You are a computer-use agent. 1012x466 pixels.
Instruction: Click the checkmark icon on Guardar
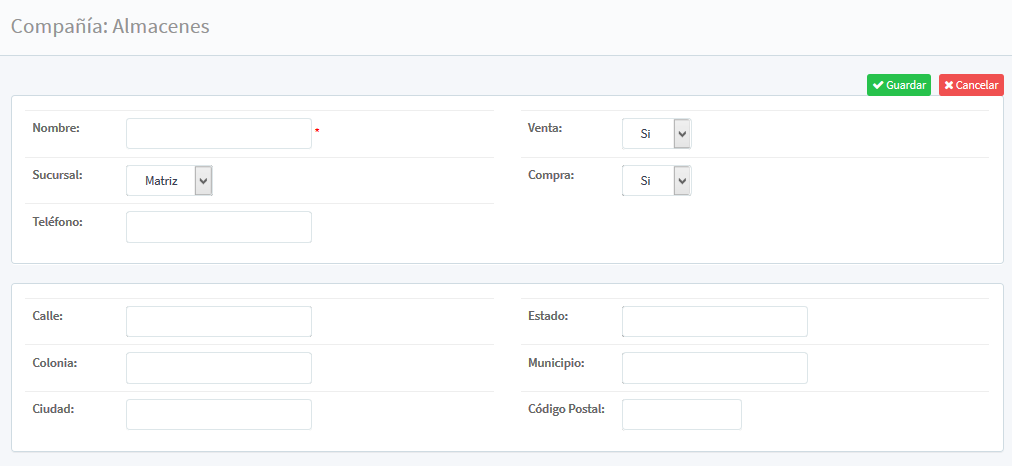pyautogui.click(x=878, y=86)
